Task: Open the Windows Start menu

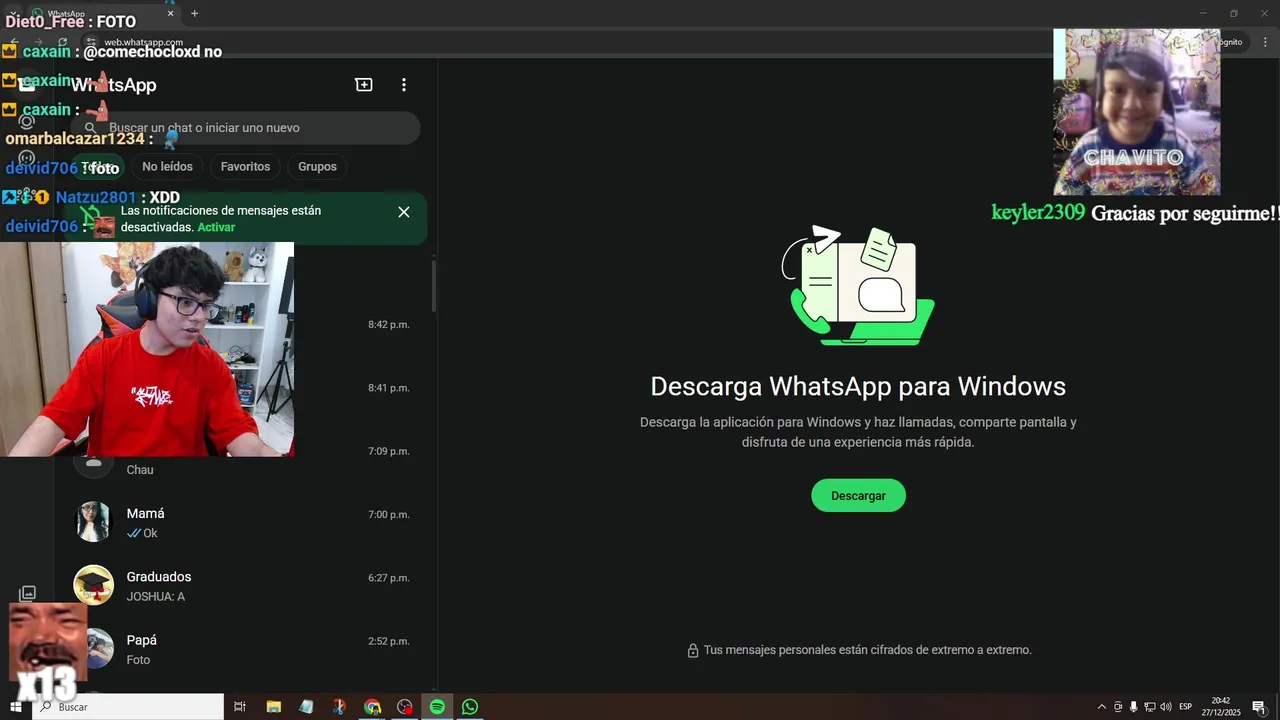Action: 15,707
